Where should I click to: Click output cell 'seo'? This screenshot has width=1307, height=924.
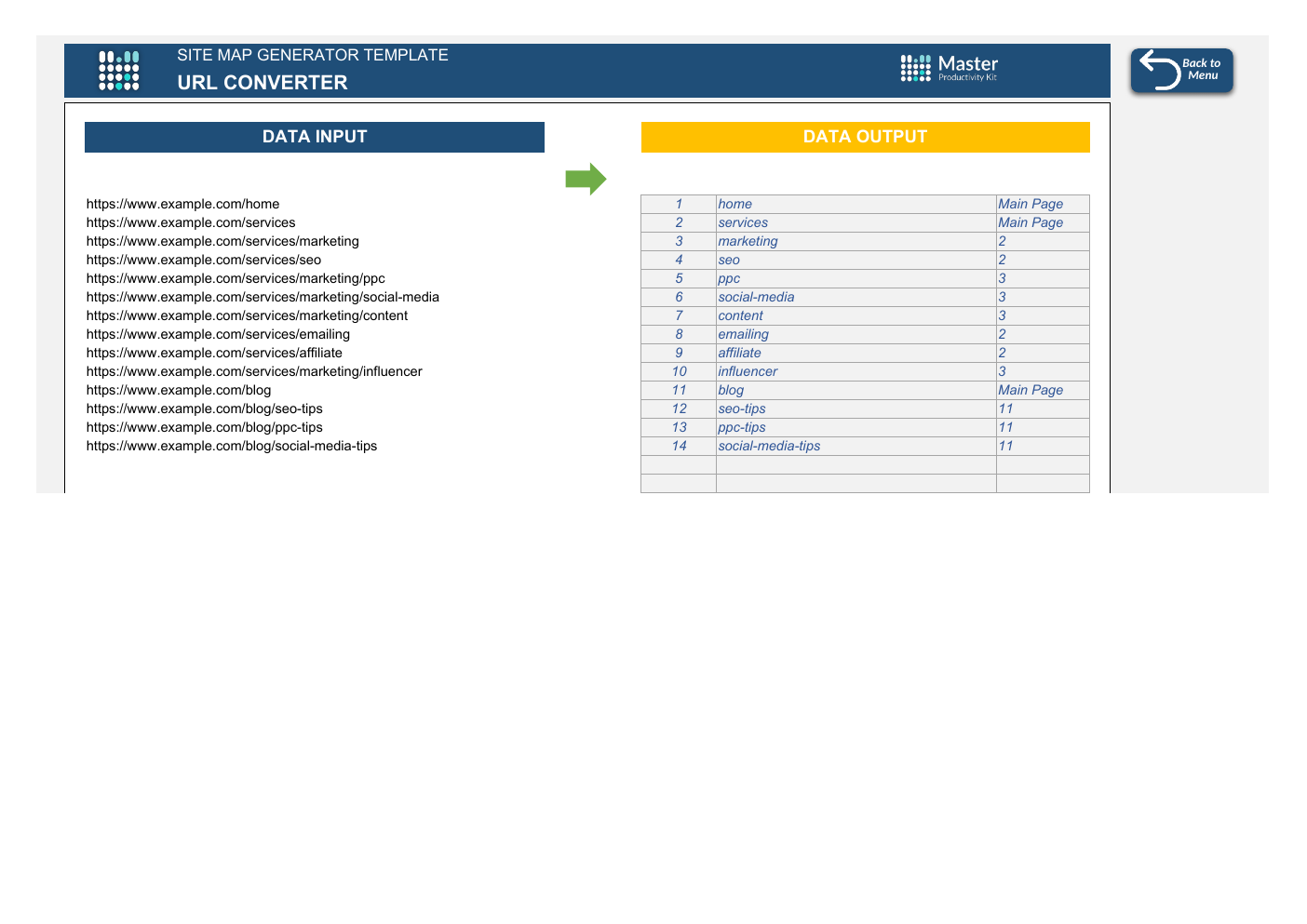coord(856,260)
